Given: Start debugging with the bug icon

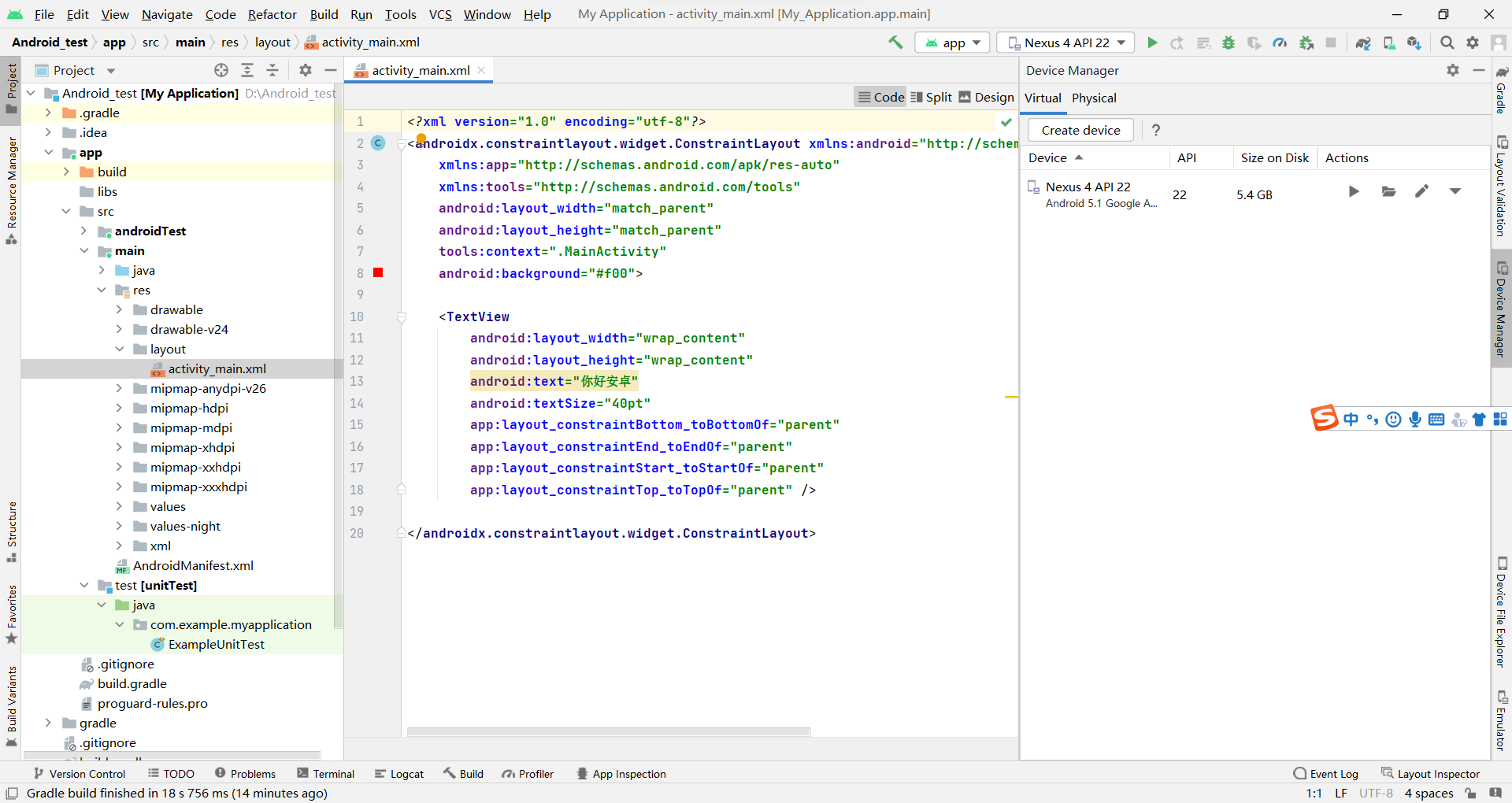Looking at the screenshot, I should (1228, 43).
